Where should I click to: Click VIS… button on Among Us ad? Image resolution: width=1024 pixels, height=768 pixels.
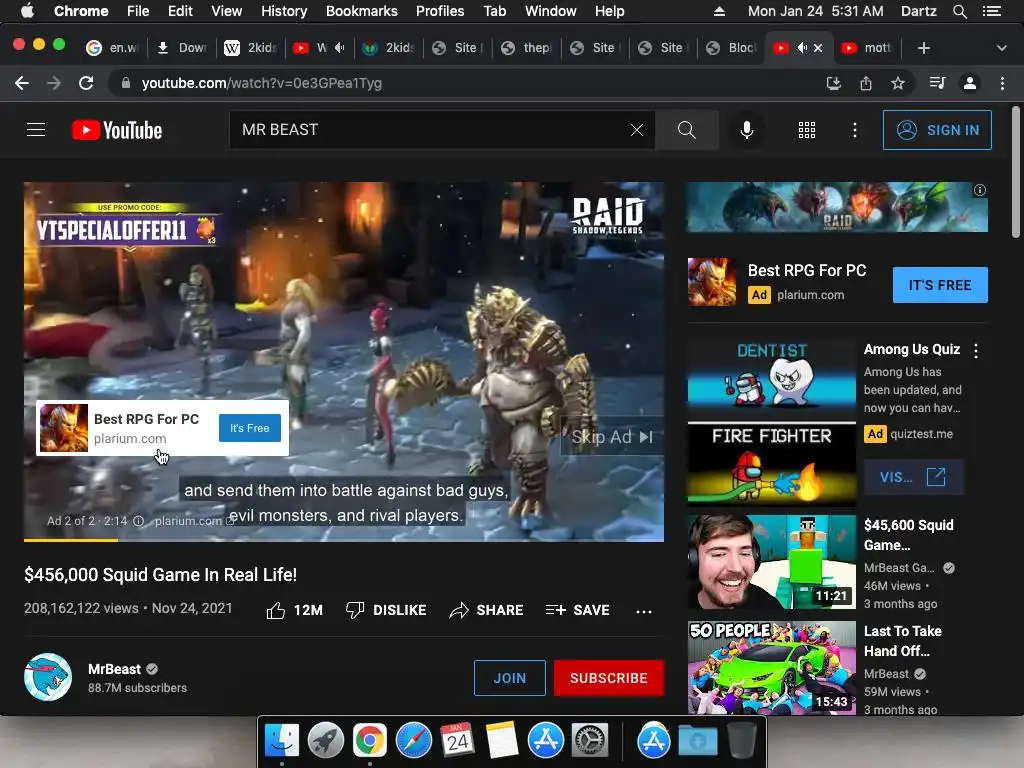913,477
